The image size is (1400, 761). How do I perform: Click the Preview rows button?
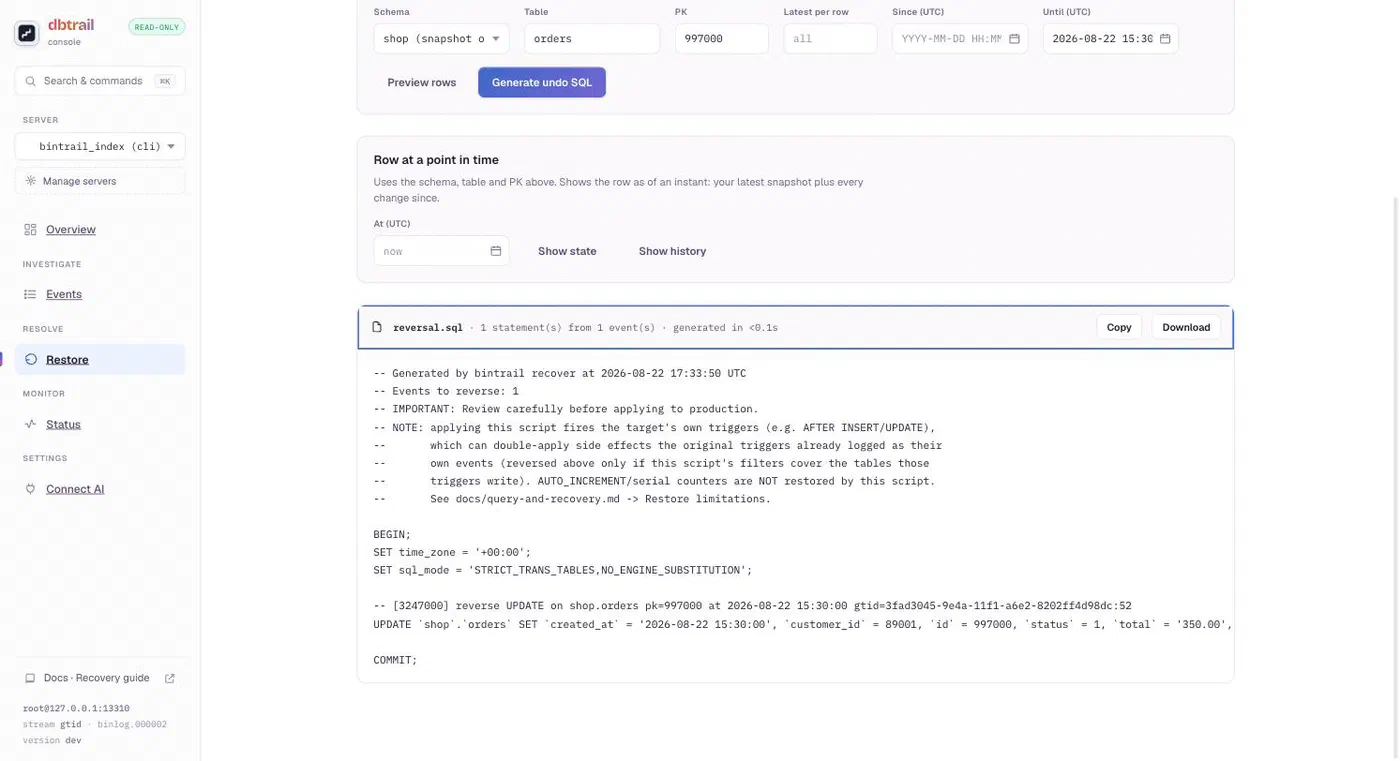click(x=422, y=82)
